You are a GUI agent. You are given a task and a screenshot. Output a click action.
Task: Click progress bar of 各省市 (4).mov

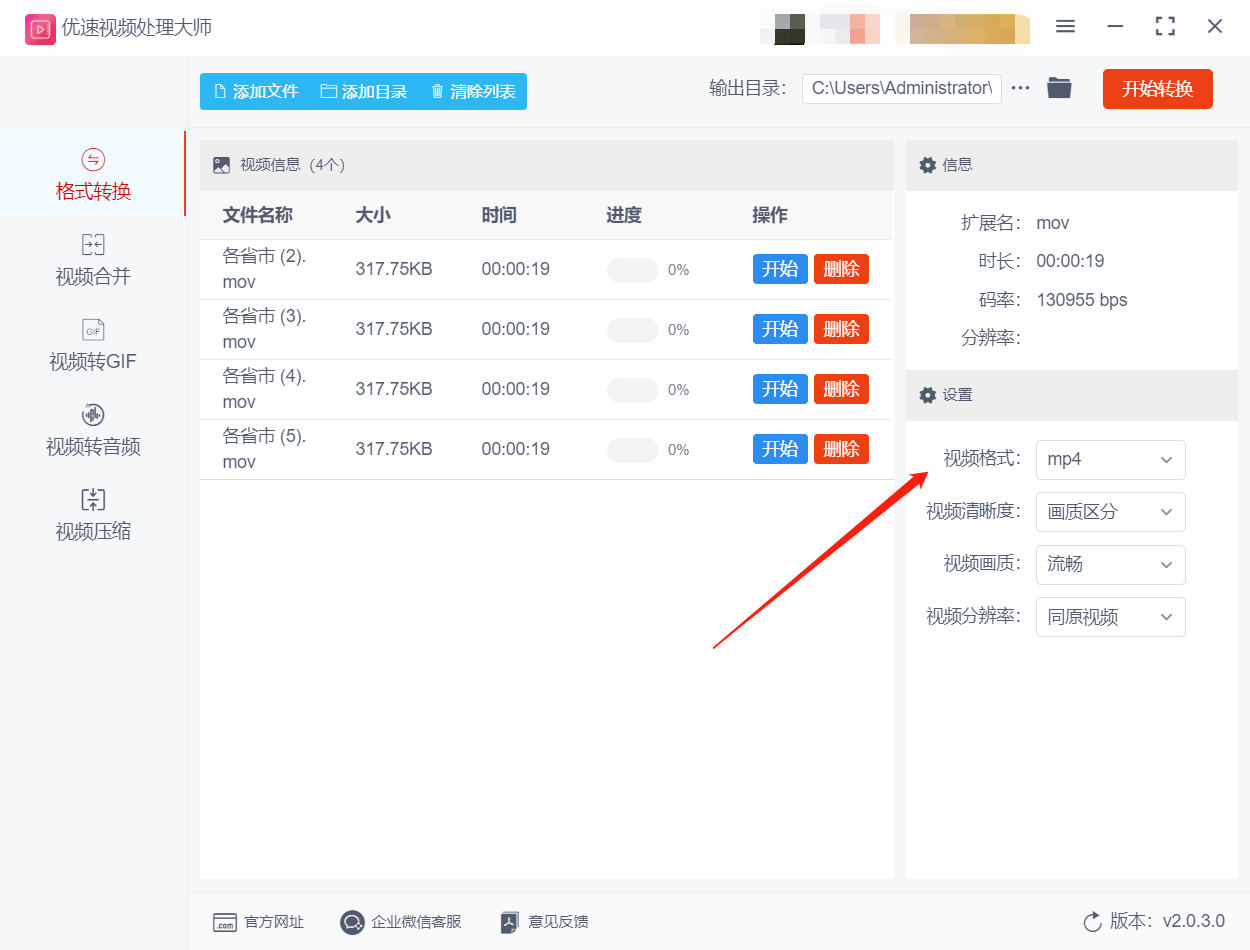pos(632,390)
